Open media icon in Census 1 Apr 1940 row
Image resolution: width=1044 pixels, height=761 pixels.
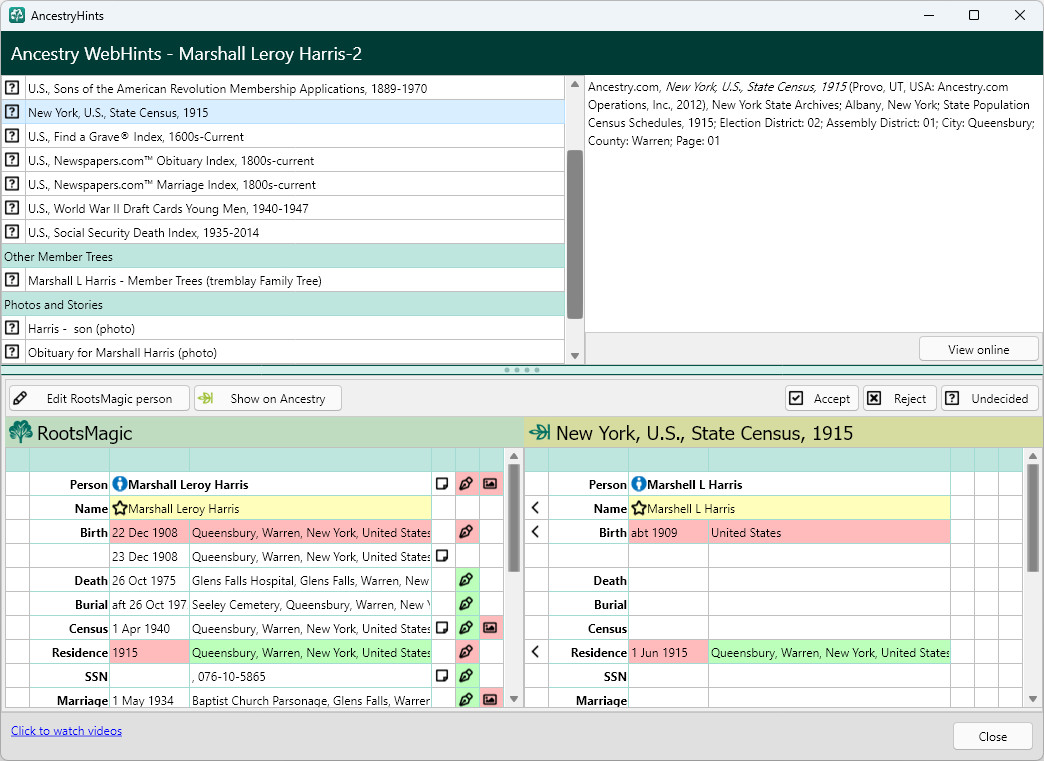[490, 628]
